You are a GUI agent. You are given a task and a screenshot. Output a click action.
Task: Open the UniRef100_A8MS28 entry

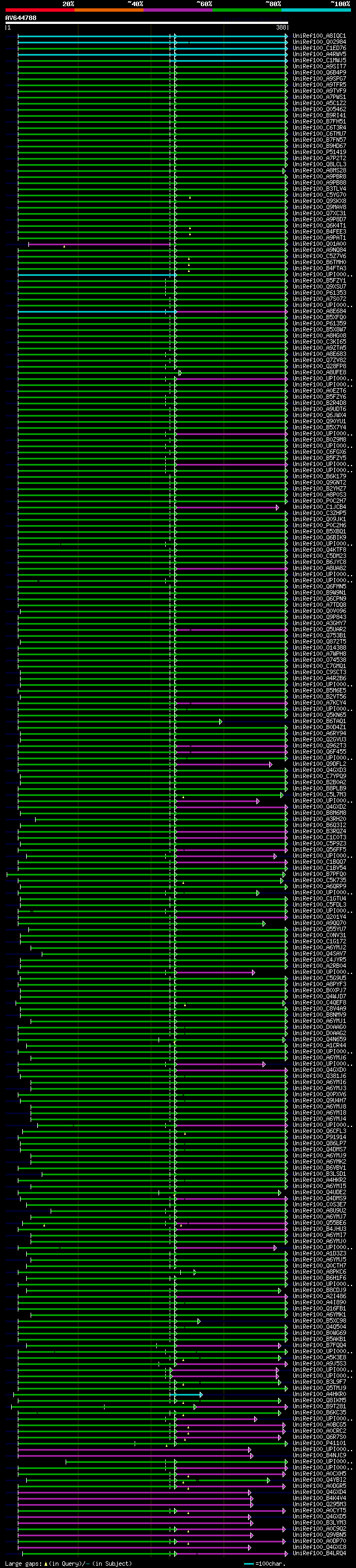pos(319,170)
